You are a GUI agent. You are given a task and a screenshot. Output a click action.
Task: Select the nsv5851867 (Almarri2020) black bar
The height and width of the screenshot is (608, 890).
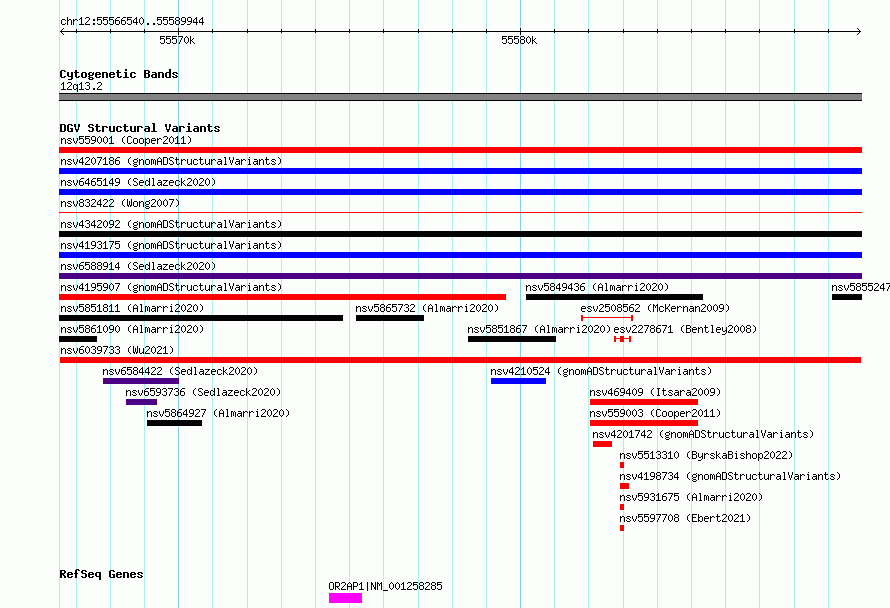[x=512, y=339]
